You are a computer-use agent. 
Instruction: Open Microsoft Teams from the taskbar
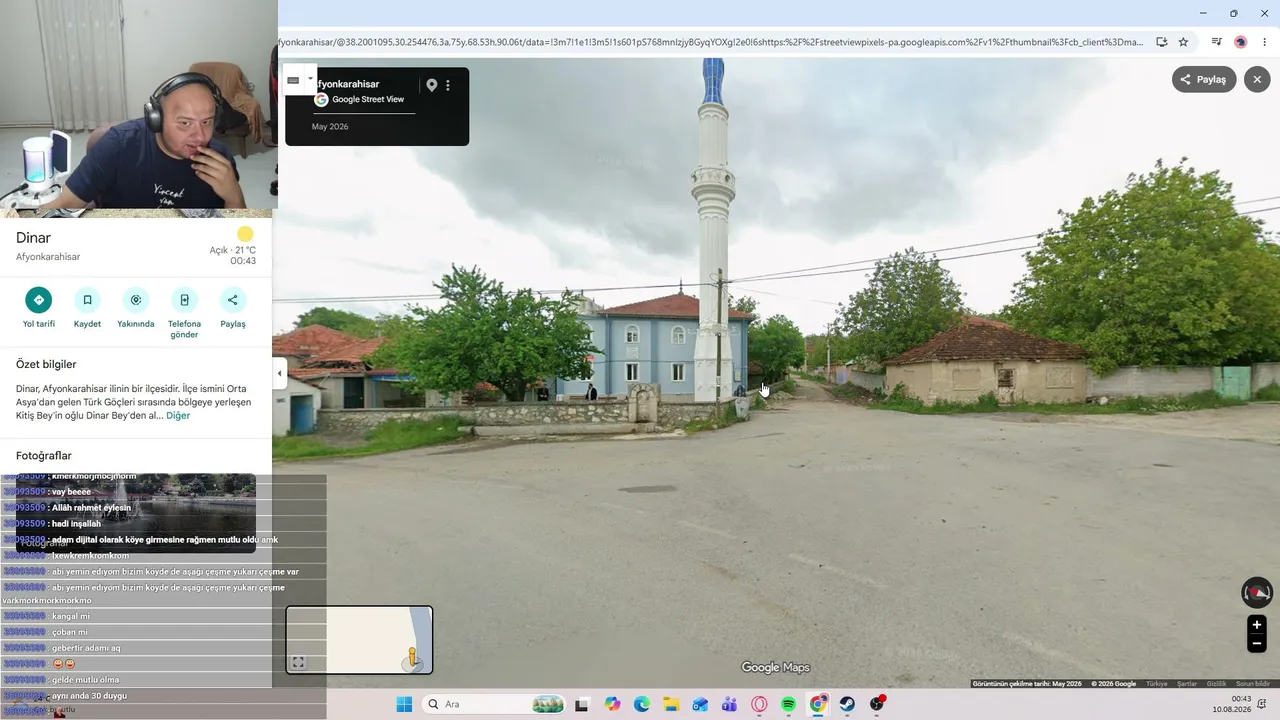[x=729, y=704]
